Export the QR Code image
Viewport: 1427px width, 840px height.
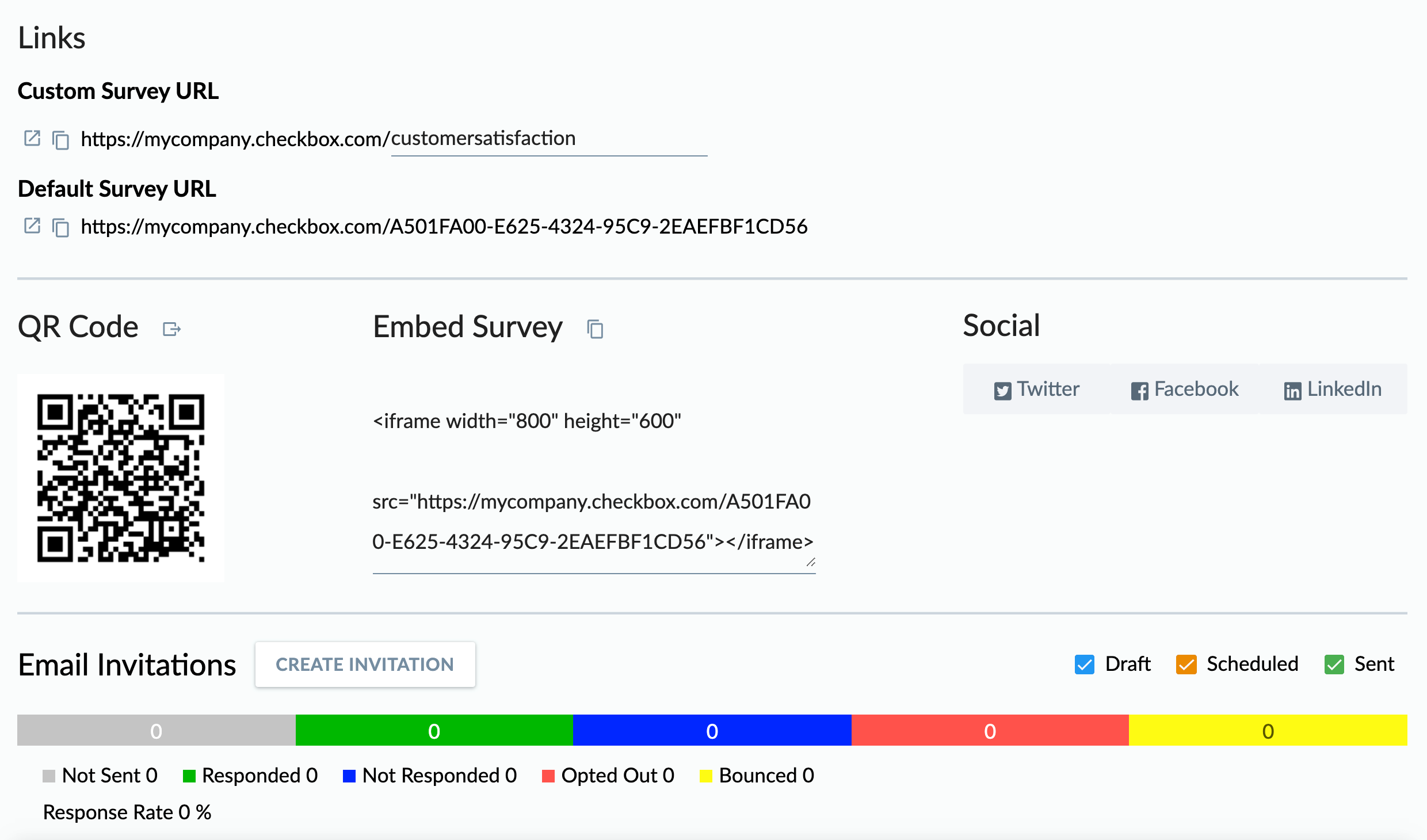coord(171,329)
